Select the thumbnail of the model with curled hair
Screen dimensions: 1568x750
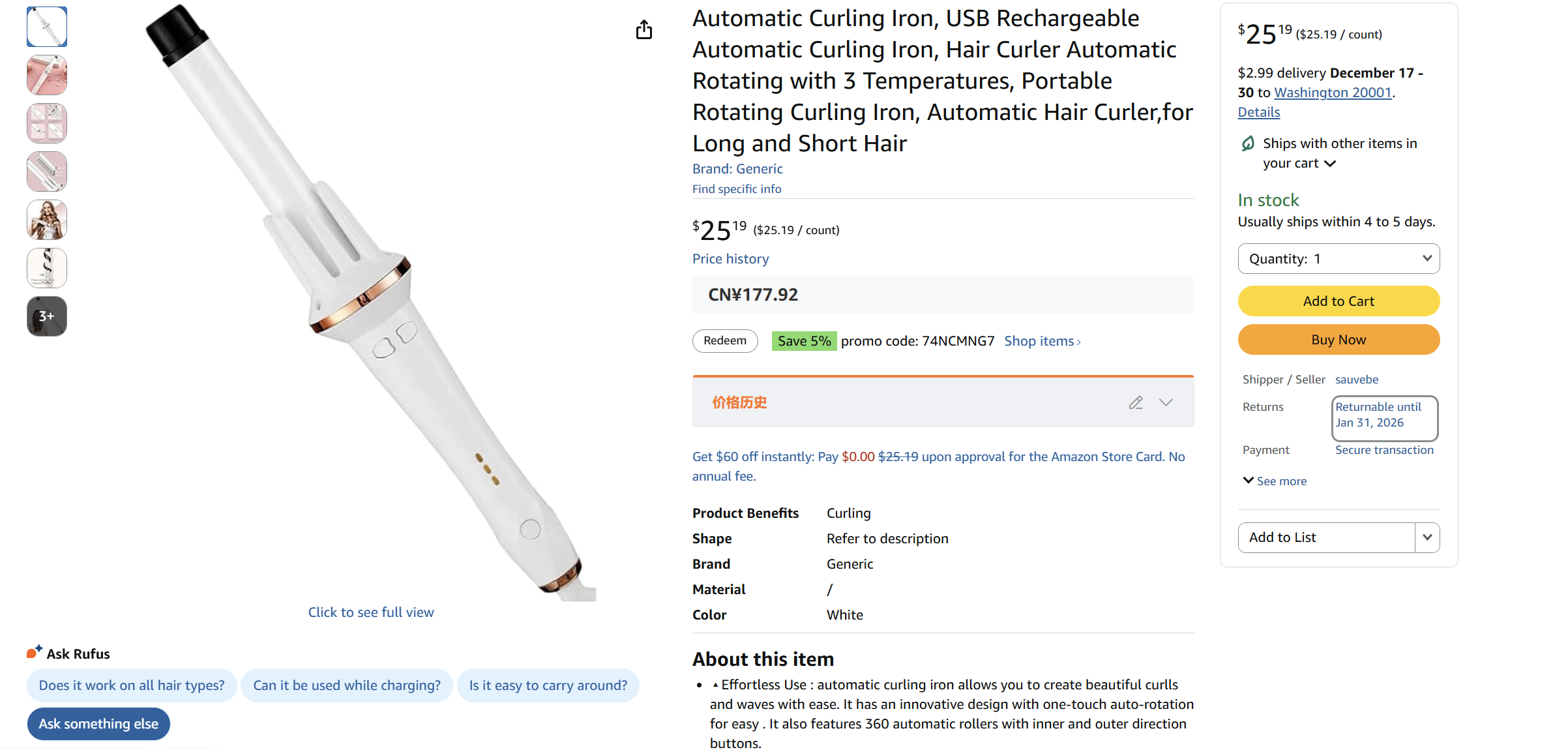[x=46, y=220]
